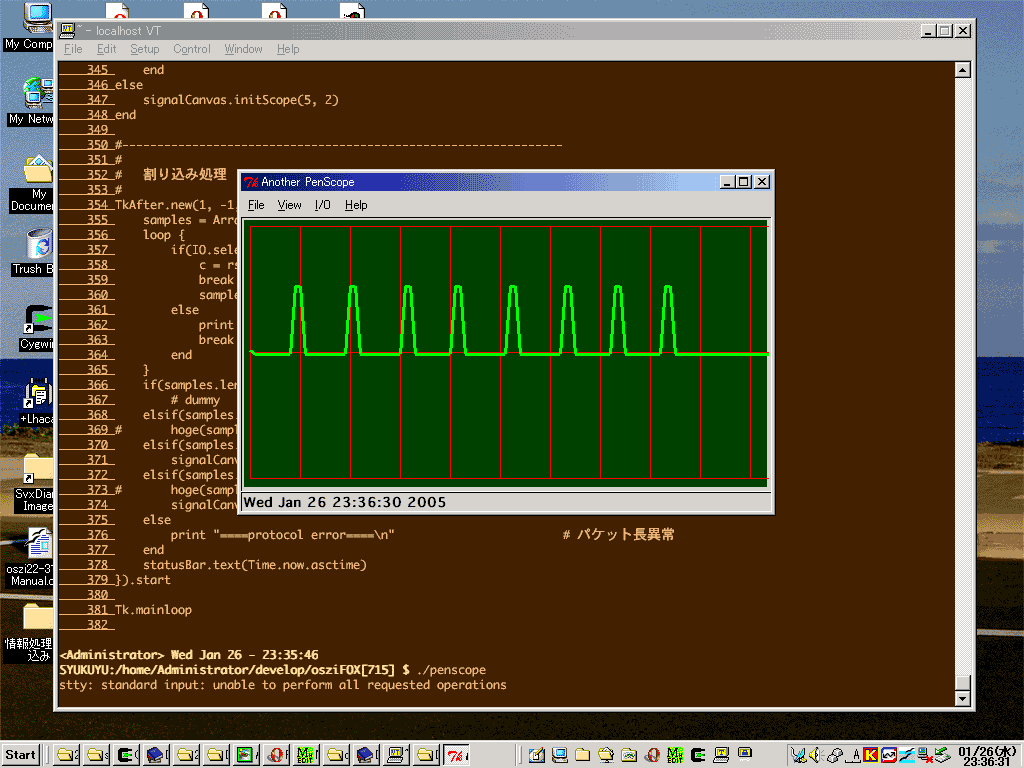
Task: Open the oszi22-31 Manual document icon
Action: [x=38, y=545]
